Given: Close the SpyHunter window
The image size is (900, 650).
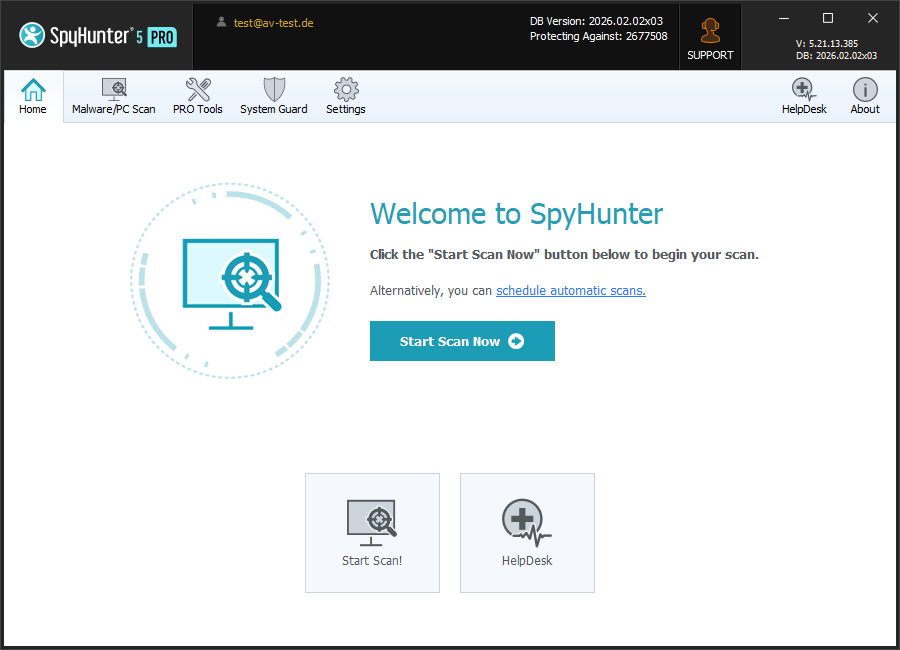Looking at the screenshot, I should (872, 18).
